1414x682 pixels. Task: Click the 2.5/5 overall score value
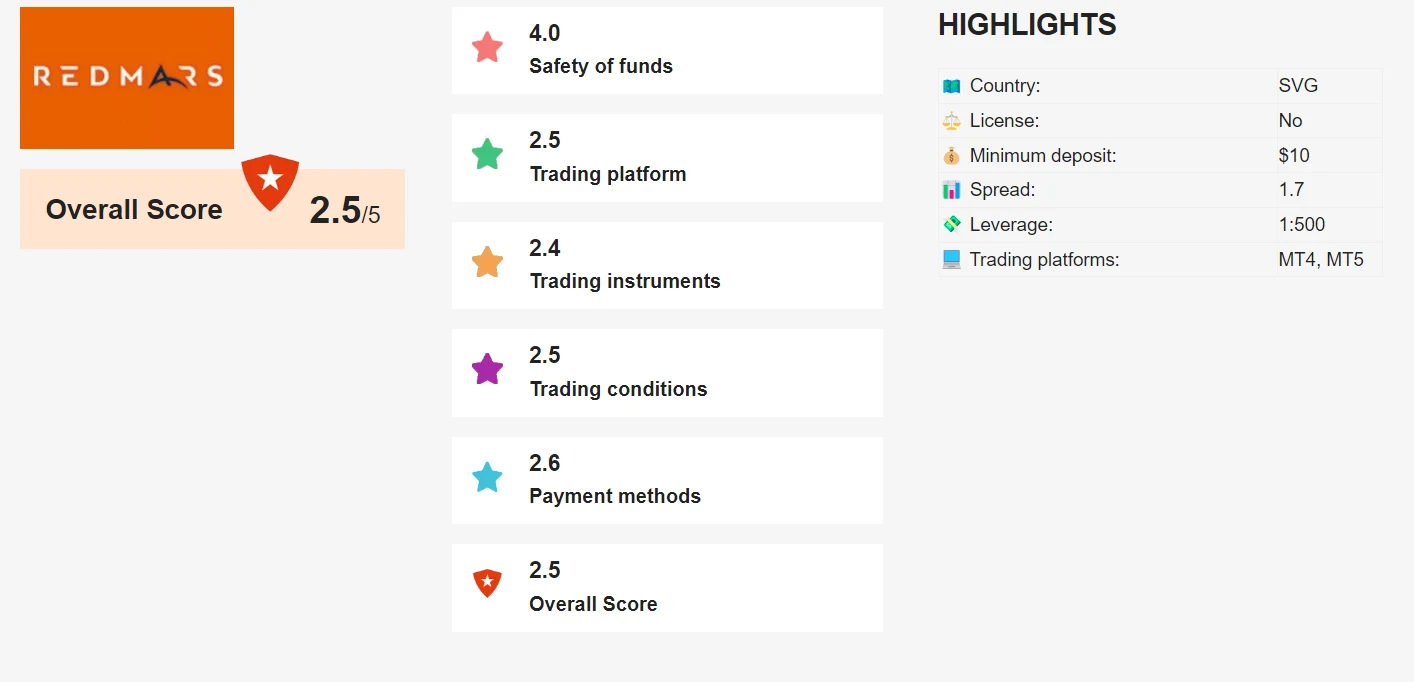(345, 211)
